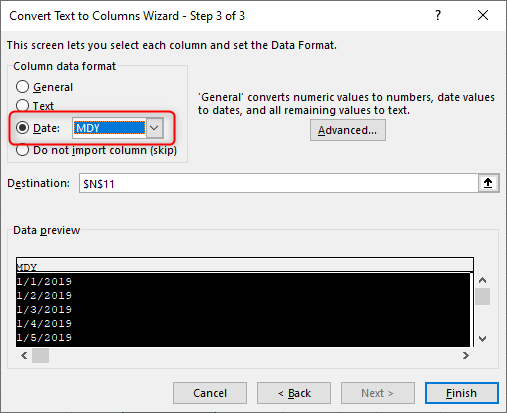Select the General radio button
The height and width of the screenshot is (413, 507).
click(x=22, y=87)
